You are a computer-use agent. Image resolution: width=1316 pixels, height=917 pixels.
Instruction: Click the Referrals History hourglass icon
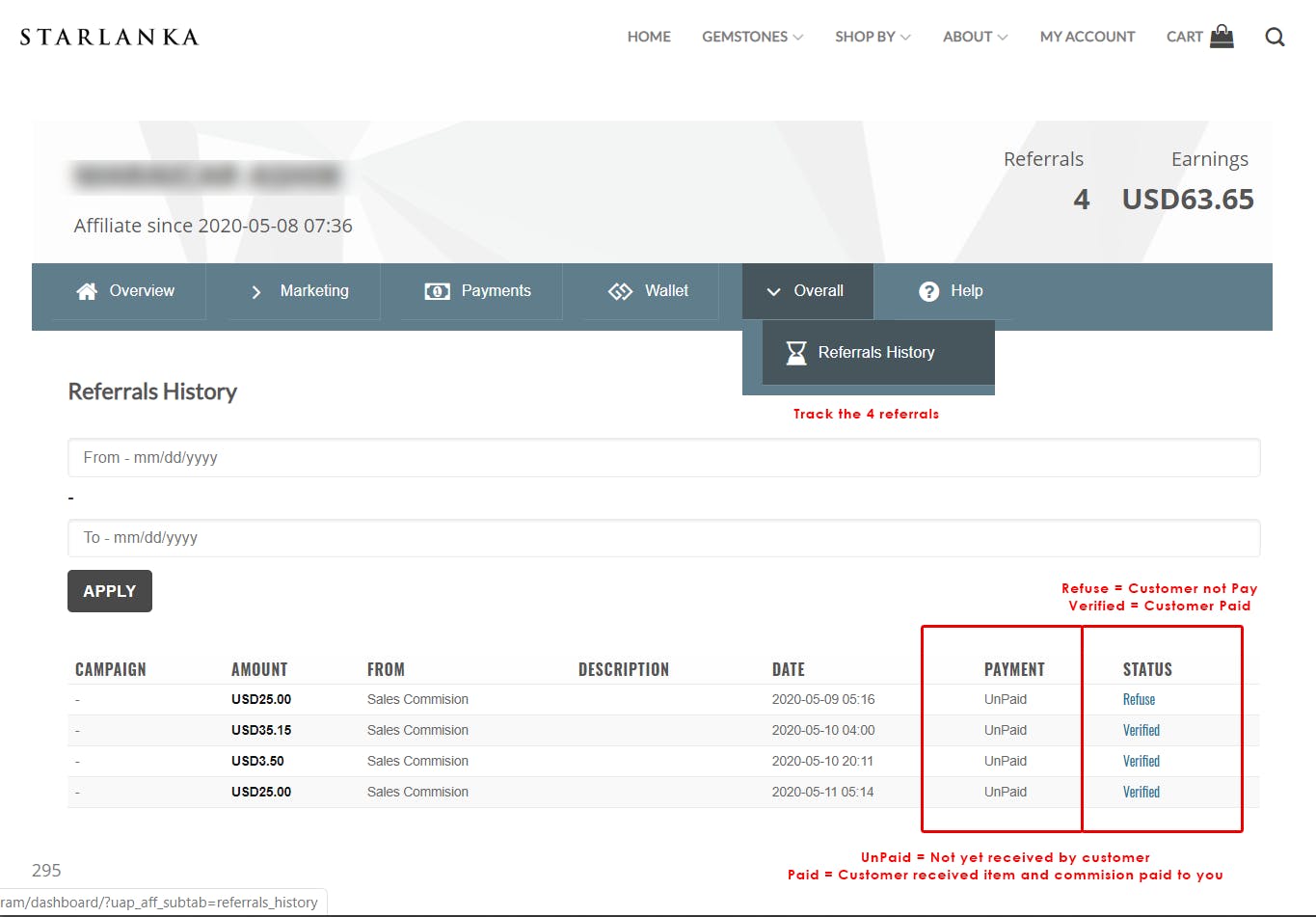pos(796,353)
